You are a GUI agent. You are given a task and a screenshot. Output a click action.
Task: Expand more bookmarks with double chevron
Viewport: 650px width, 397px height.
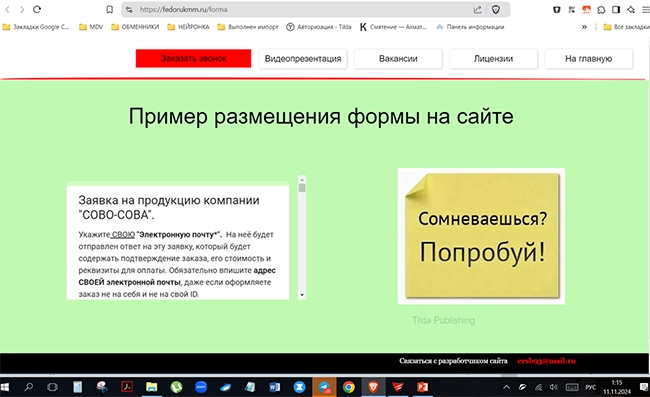(x=584, y=27)
